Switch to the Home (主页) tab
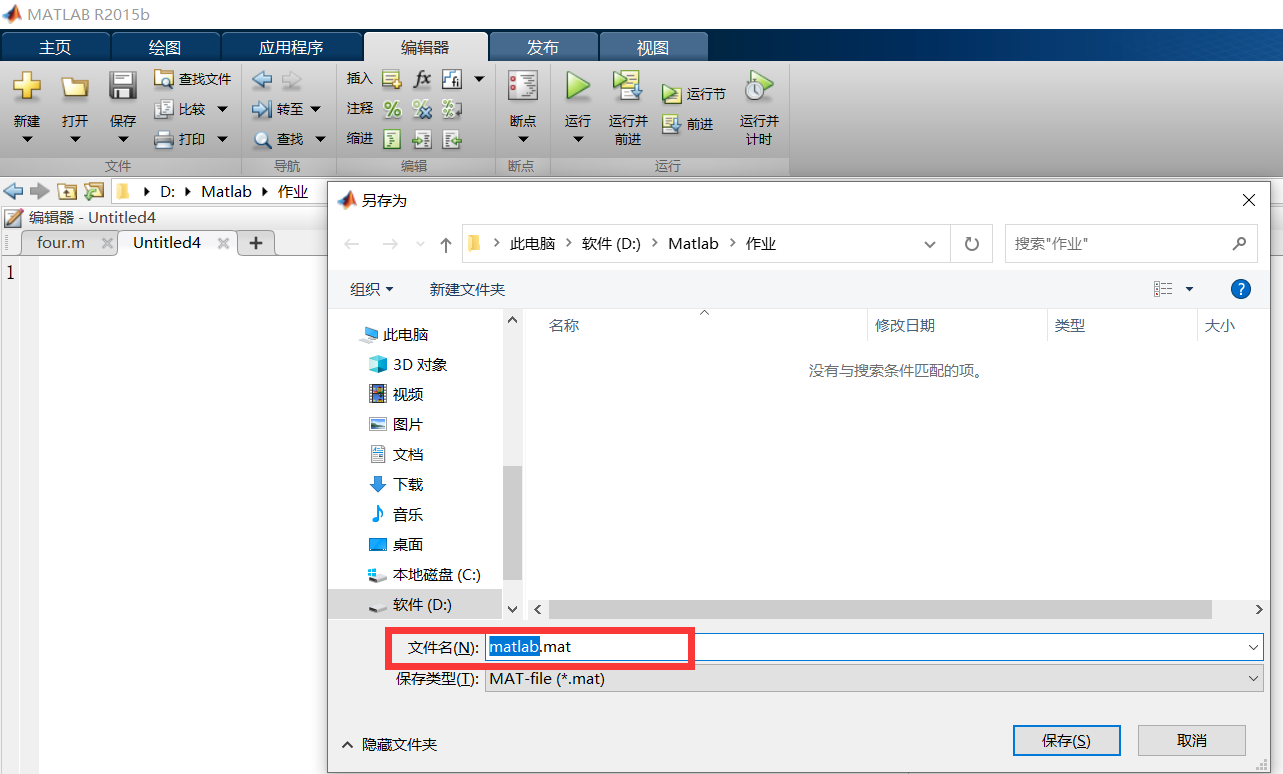Image resolution: width=1283 pixels, height=774 pixels. pyautogui.click(x=55, y=47)
